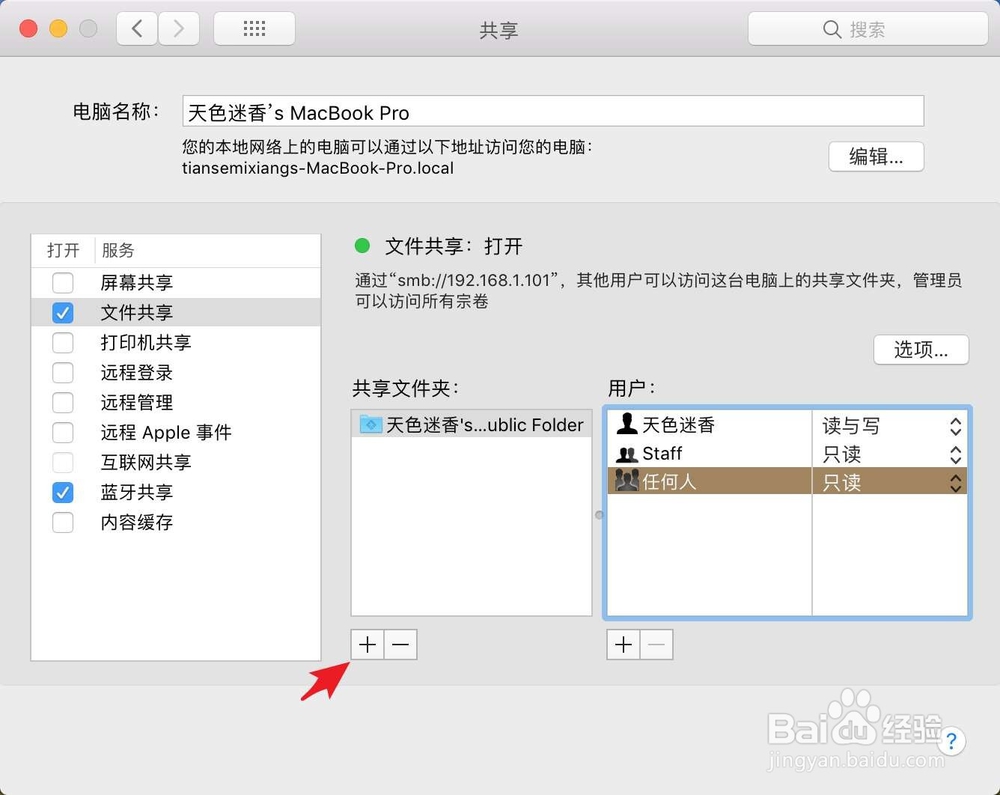The height and width of the screenshot is (795, 1000).
Task: Click the 天色迷香 user icon in users list
Action: pyautogui.click(x=627, y=424)
